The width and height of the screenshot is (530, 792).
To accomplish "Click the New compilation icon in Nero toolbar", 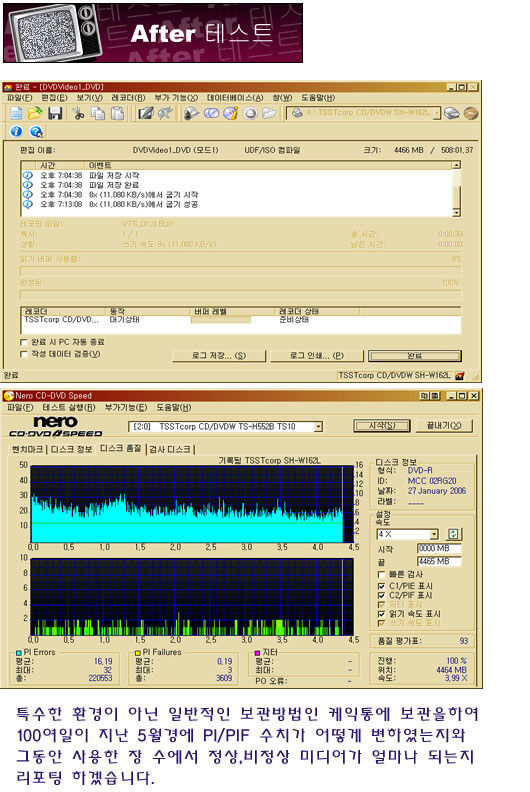I will pos(16,113).
